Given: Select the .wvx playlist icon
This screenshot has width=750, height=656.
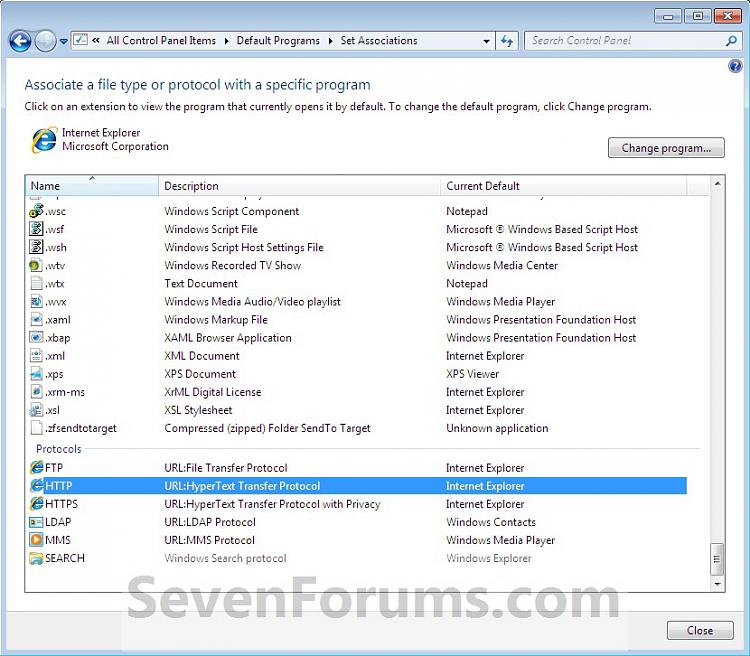Looking at the screenshot, I should [36, 301].
